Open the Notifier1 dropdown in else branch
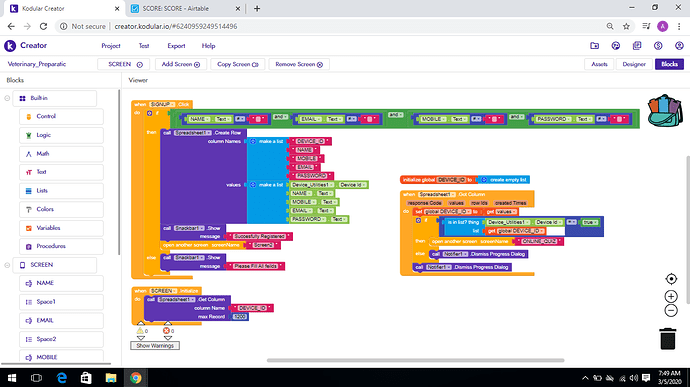Viewport: 690px width, 387px height. (x=455, y=254)
